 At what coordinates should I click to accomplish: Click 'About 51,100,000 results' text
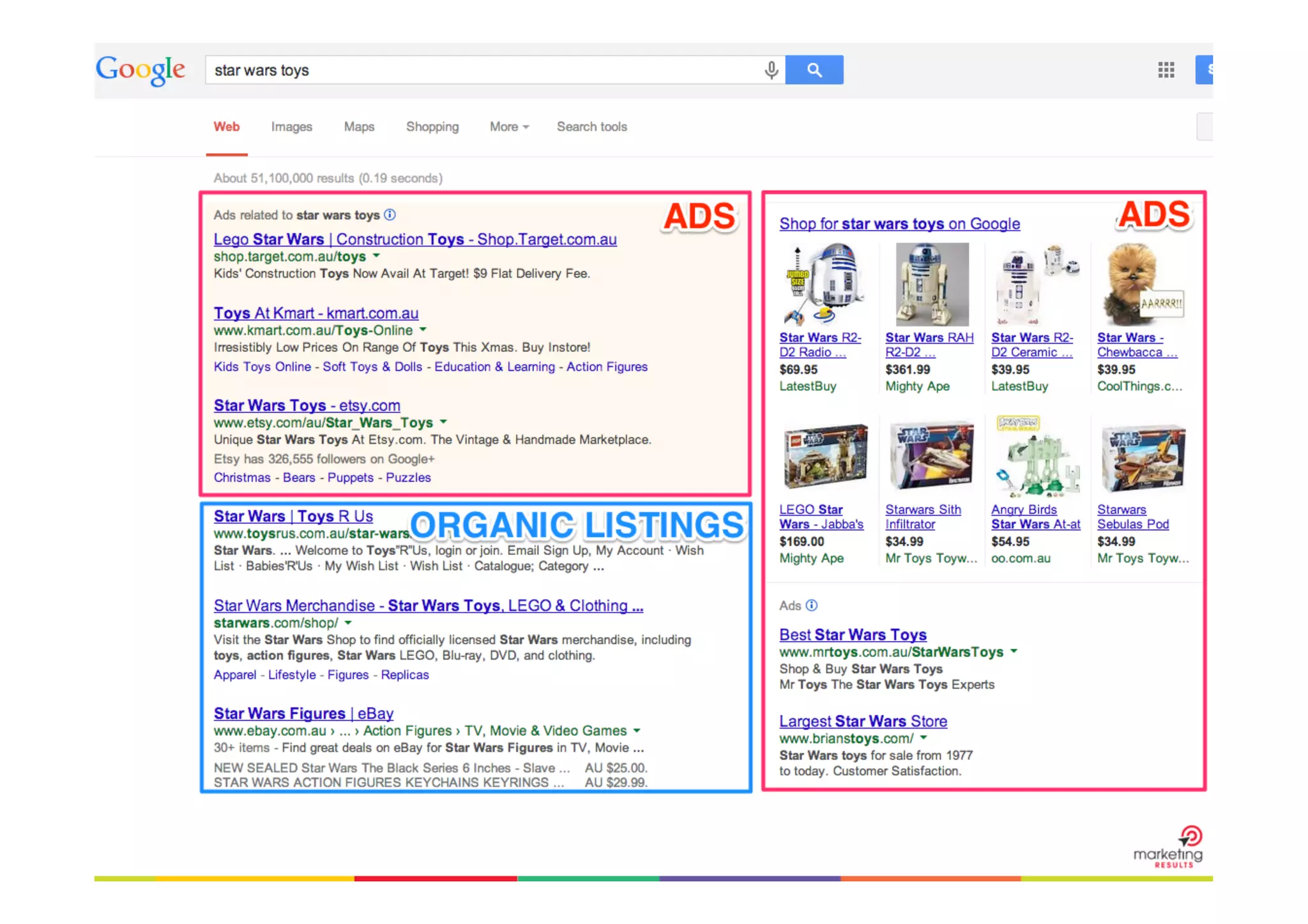(x=284, y=178)
